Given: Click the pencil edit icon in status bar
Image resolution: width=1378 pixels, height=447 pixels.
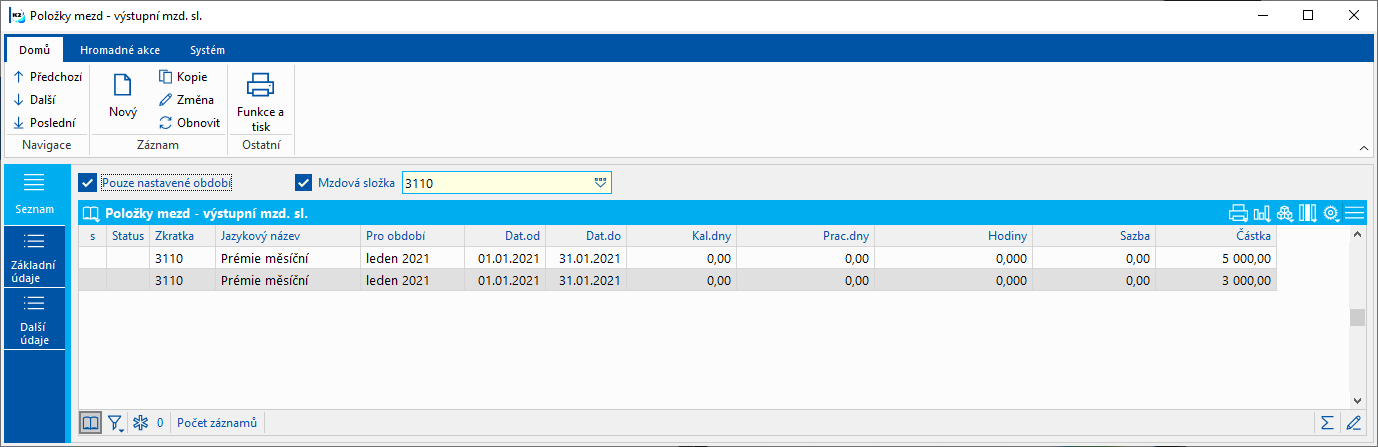Looking at the screenshot, I should (1354, 423).
